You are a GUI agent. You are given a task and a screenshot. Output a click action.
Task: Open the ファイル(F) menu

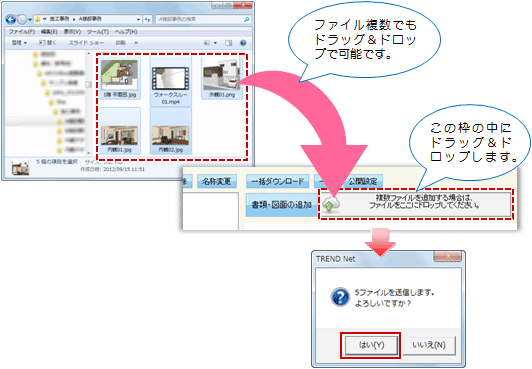click(x=21, y=32)
